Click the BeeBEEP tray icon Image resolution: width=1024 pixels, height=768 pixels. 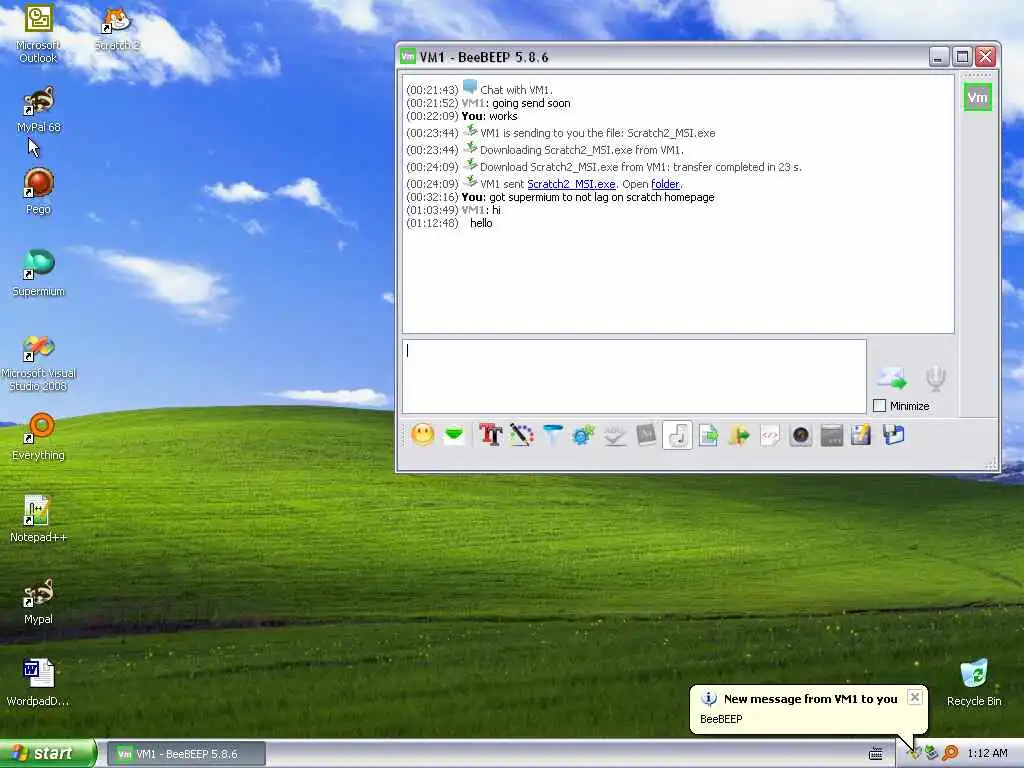(914, 753)
